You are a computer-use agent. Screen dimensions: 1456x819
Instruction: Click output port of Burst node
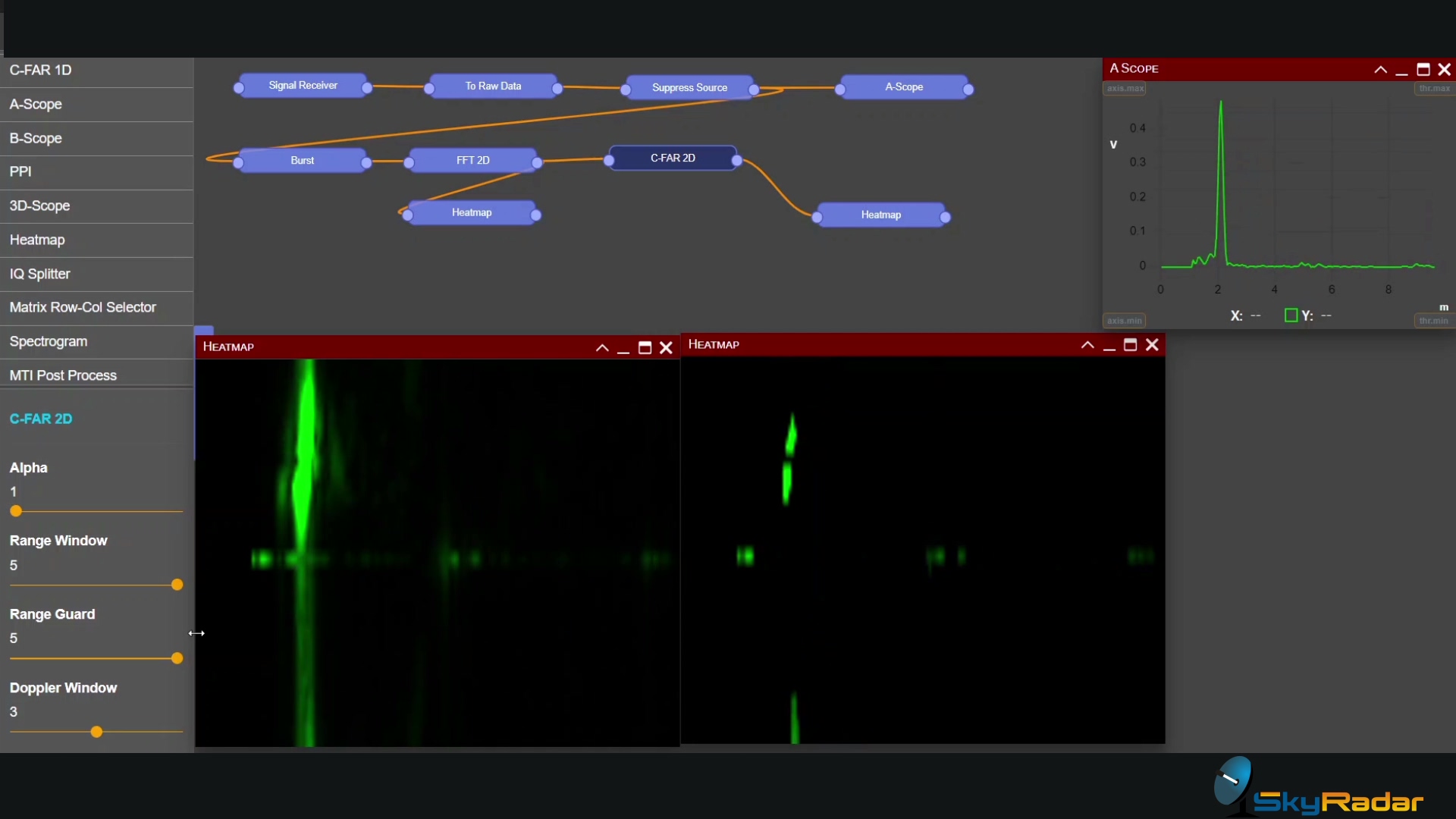click(x=366, y=162)
